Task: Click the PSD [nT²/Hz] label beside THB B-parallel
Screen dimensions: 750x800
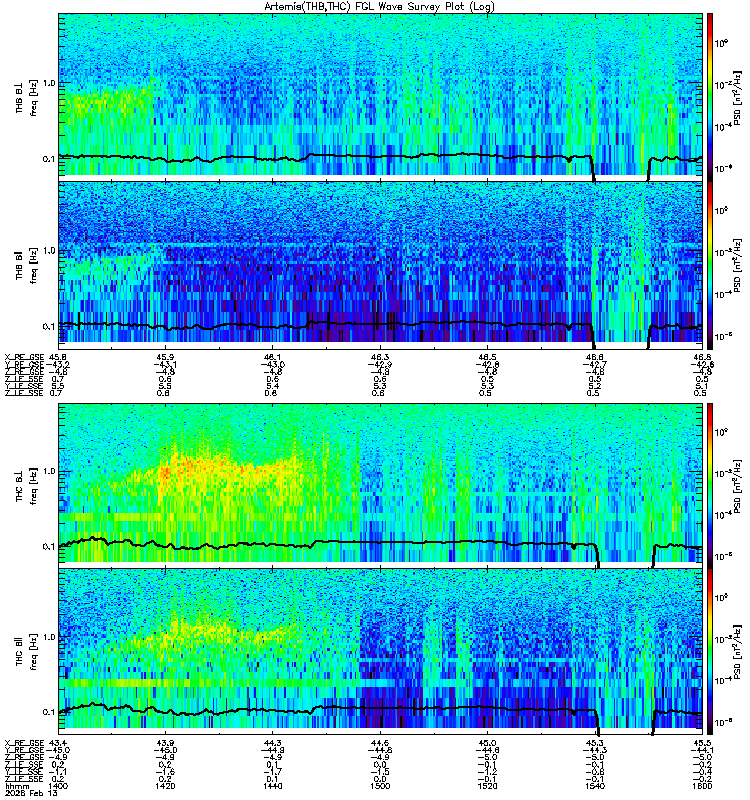Action: pos(738,265)
